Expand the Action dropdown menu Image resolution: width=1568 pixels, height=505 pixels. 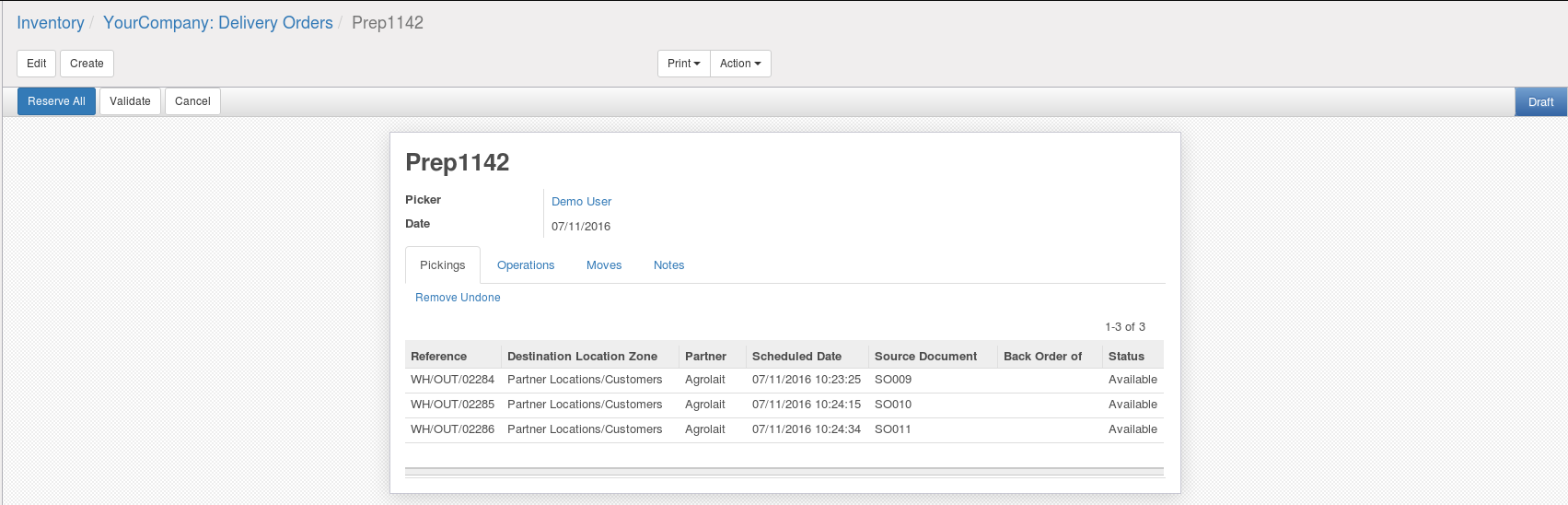click(x=740, y=64)
